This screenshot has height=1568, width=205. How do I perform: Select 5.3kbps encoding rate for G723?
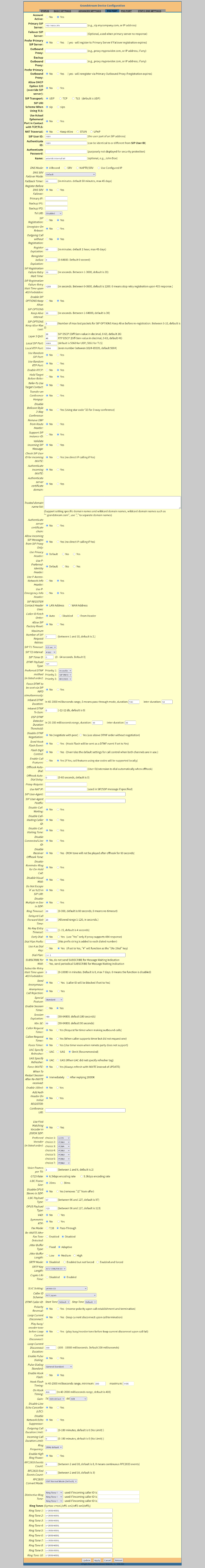tap(82, 1176)
